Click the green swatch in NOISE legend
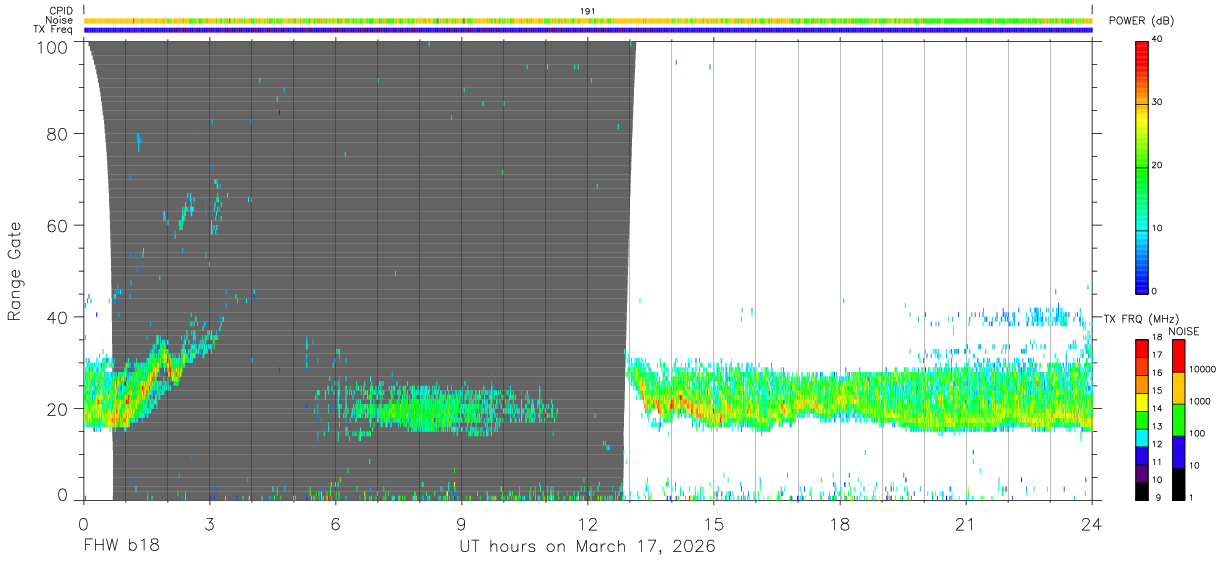 [1178, 419]
